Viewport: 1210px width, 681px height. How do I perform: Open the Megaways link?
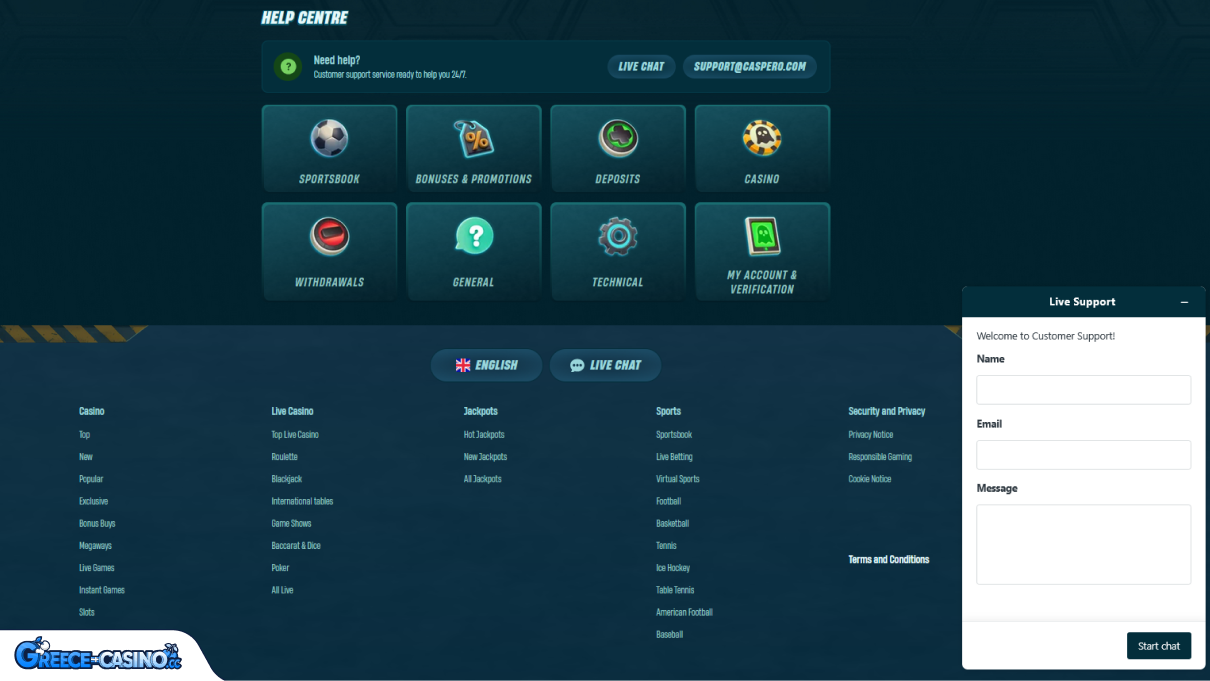point(95,546)
